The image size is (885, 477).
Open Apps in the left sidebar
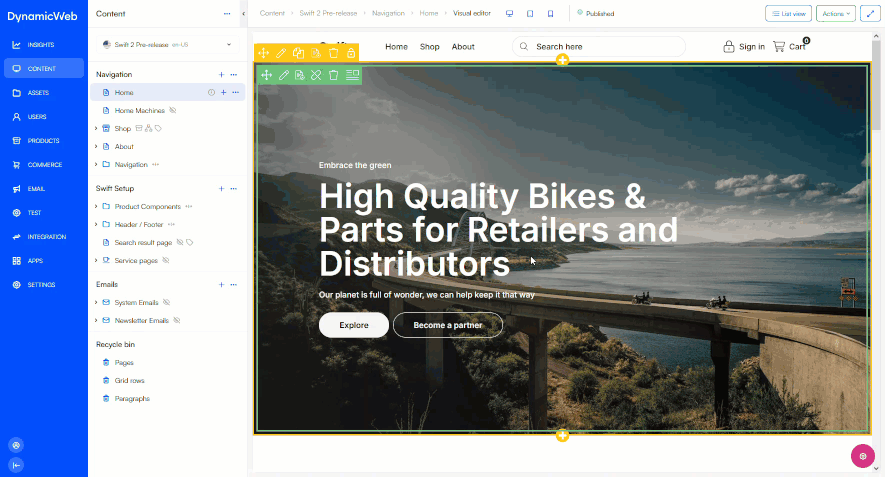coord(43,261)
